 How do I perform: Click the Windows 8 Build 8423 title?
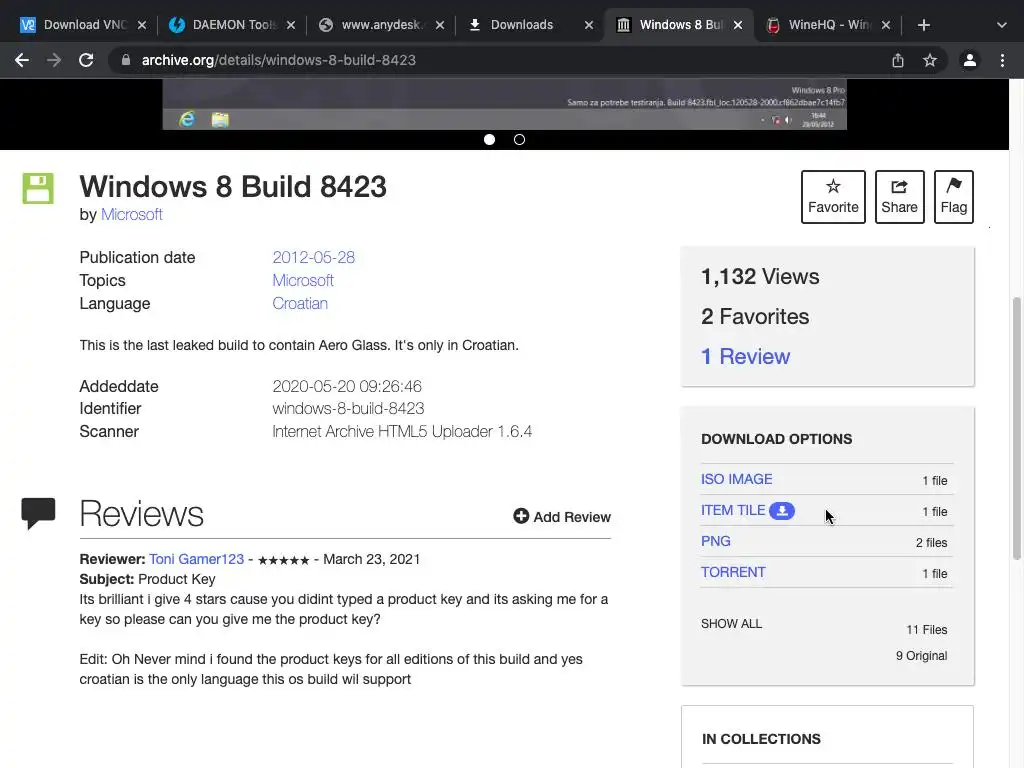pyautogui.click(x=233, y=187)
